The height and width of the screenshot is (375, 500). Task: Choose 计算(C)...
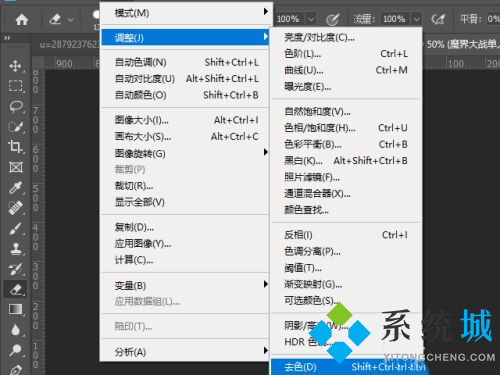pyautogui.click(x=186, y=260)
